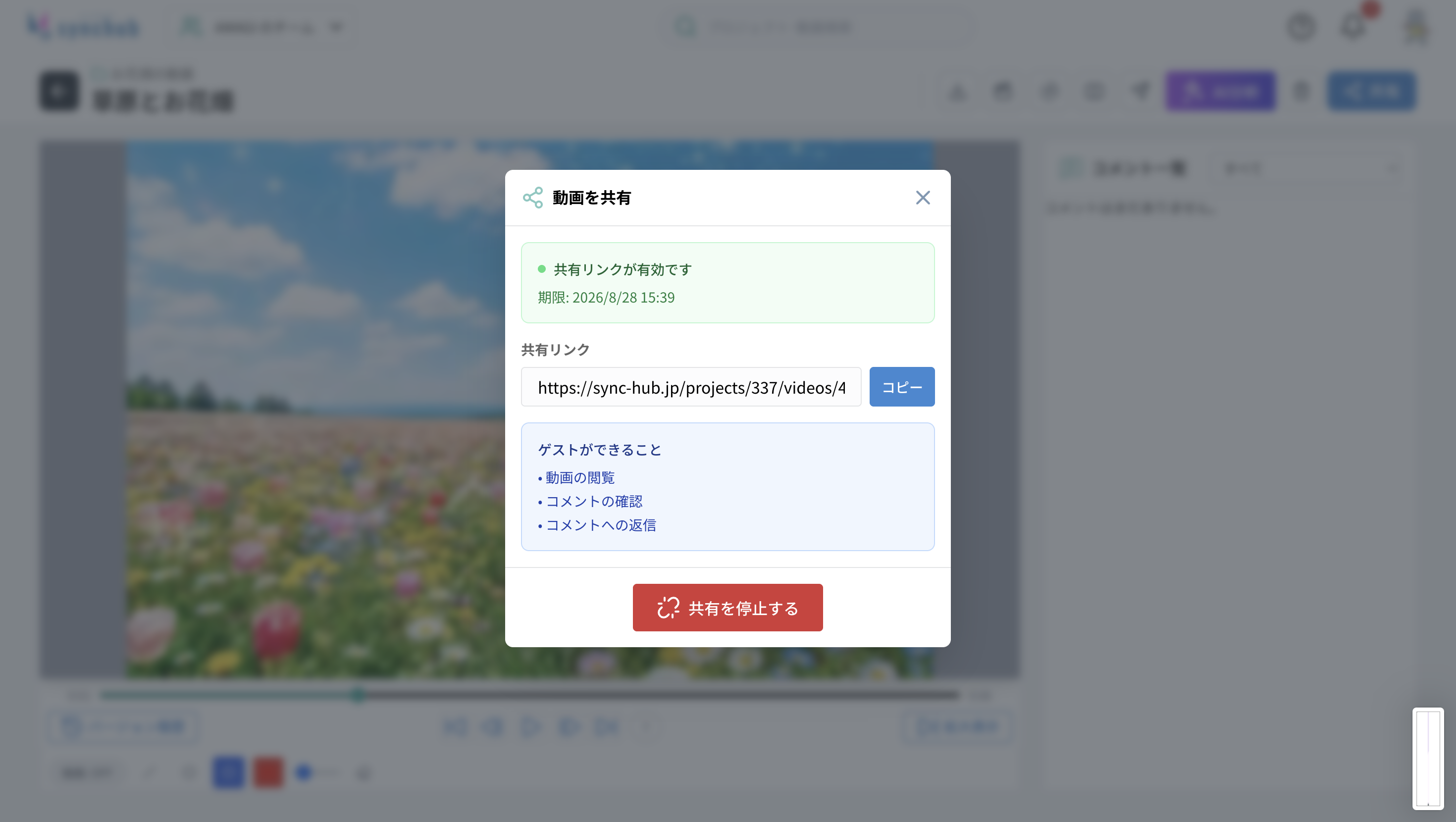Click the blurred play button in playback controls
1456x822 pixels.
530,726
